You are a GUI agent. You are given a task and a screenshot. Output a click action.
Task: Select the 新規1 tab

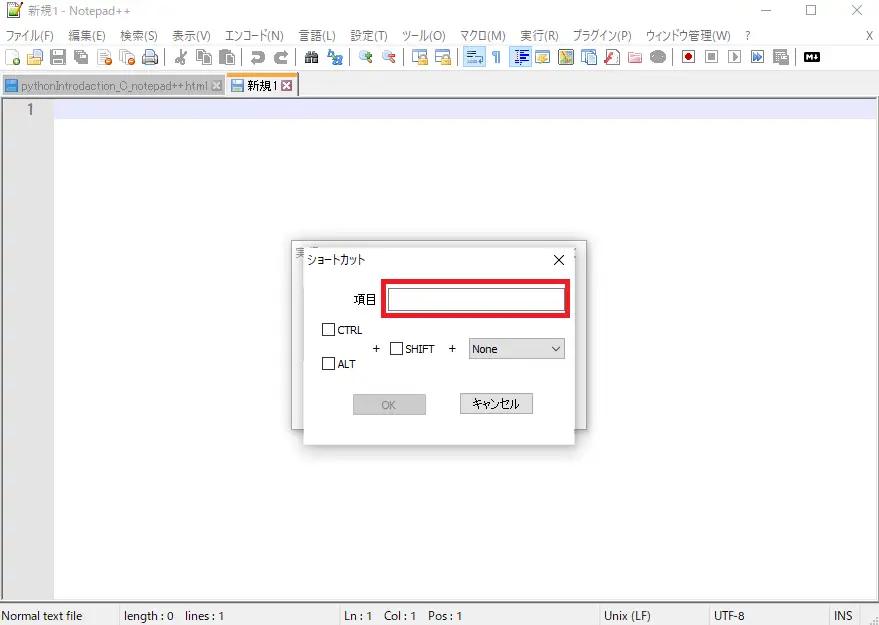coord(262,85)
